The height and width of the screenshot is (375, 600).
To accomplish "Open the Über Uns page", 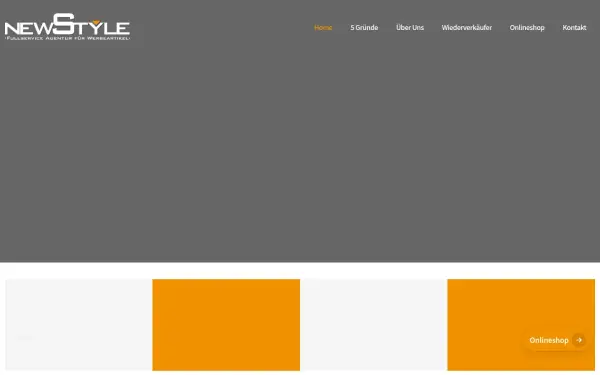I will [x=410, y=28].
